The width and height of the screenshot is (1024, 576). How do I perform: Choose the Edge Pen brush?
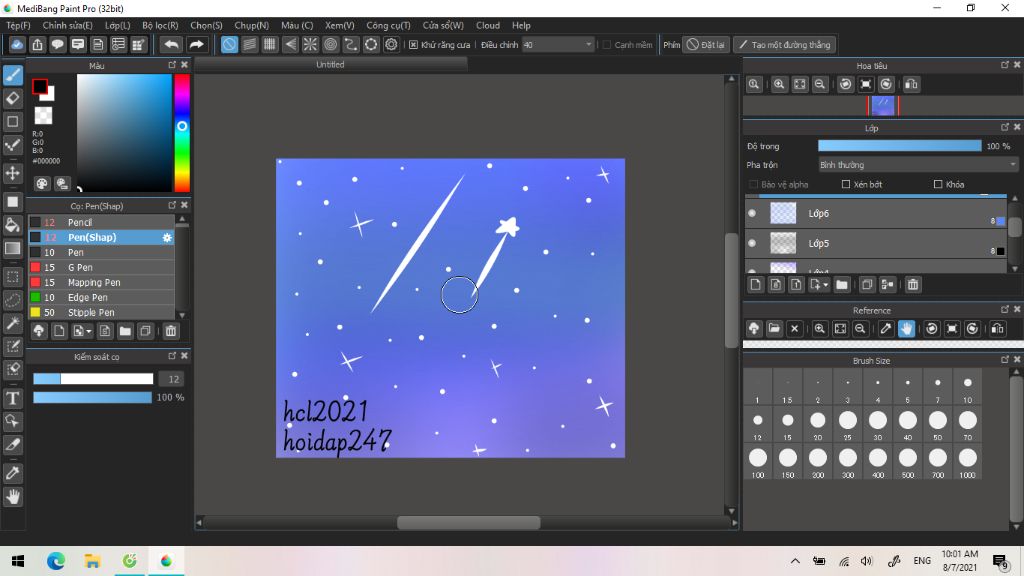[x=101, y=298]
